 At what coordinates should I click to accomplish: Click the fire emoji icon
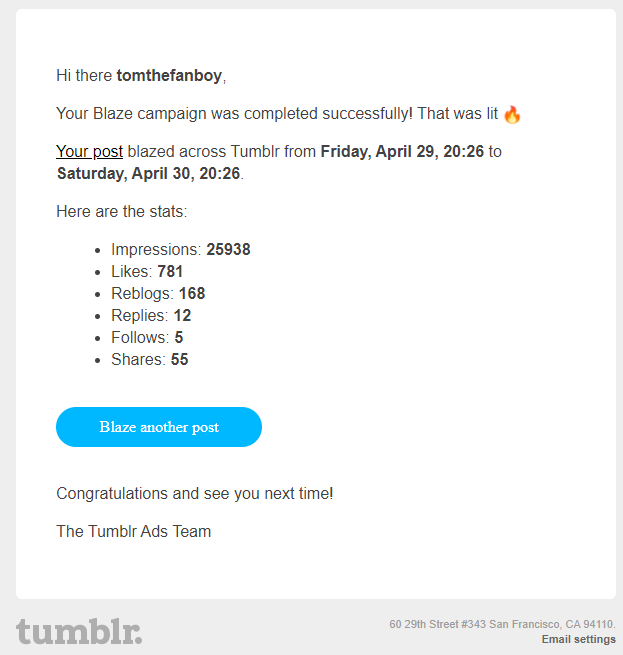512,114
